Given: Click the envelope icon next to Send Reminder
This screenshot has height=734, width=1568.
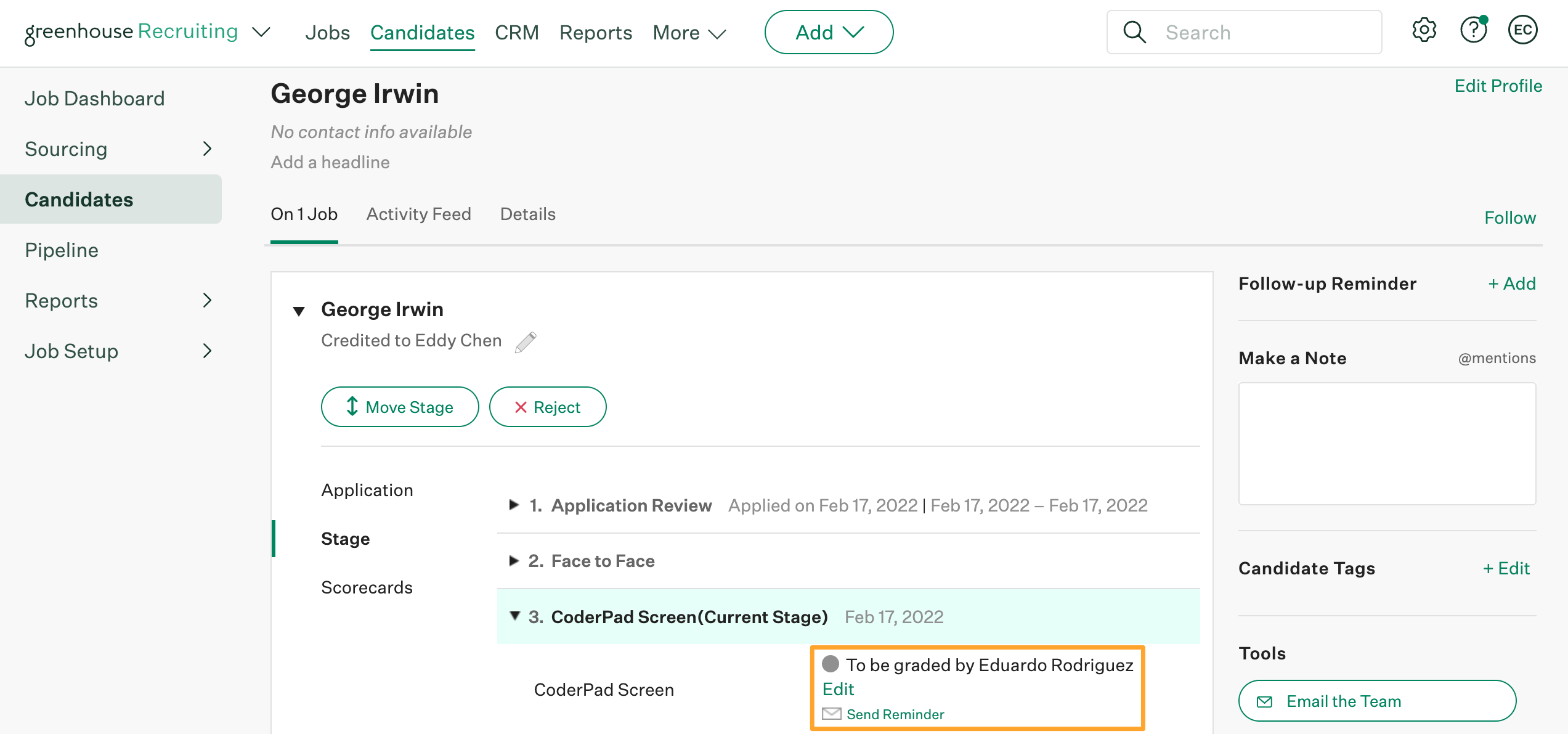Looking at the screenshot, I should point(832,714).
